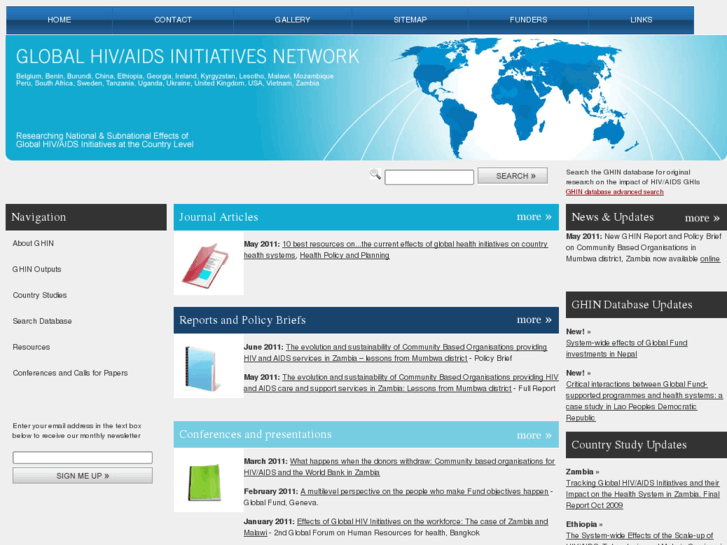727x545 pixels.
Task: Open Search Database in Navigation
Action: pyautogui.click(x=42, y=321)
